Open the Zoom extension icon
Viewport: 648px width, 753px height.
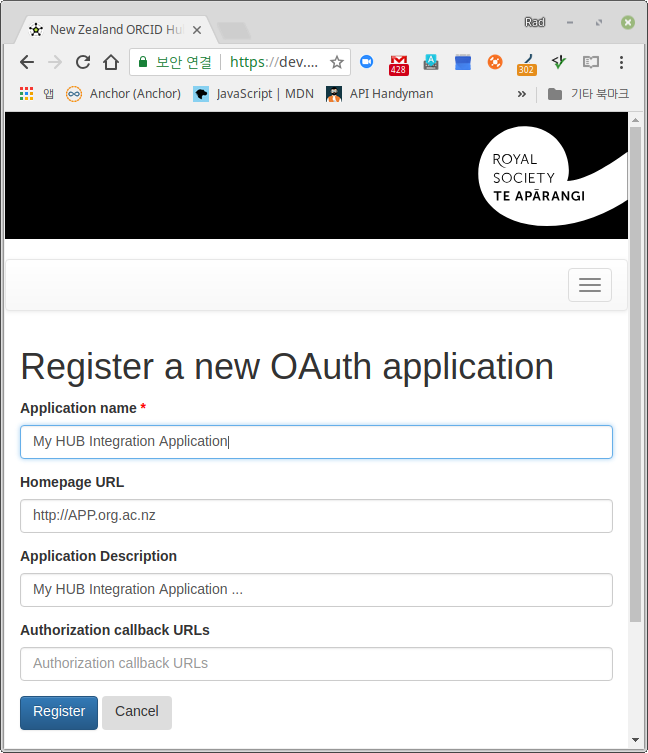[x=367, y=61]
